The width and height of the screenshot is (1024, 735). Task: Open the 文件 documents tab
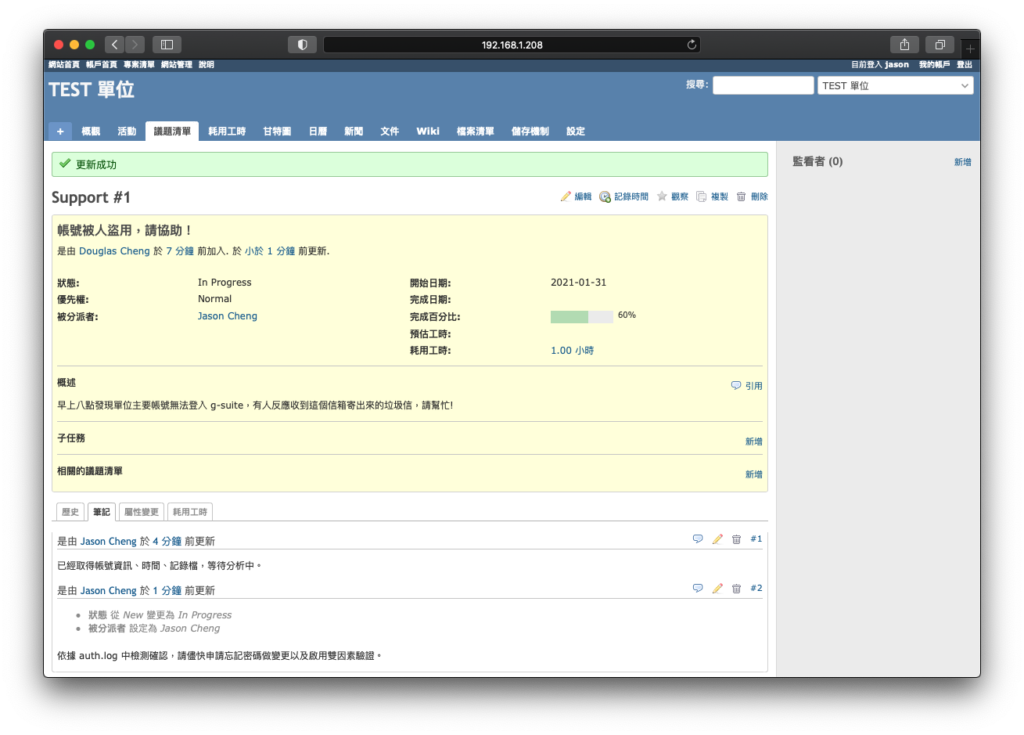coord(389,131)
